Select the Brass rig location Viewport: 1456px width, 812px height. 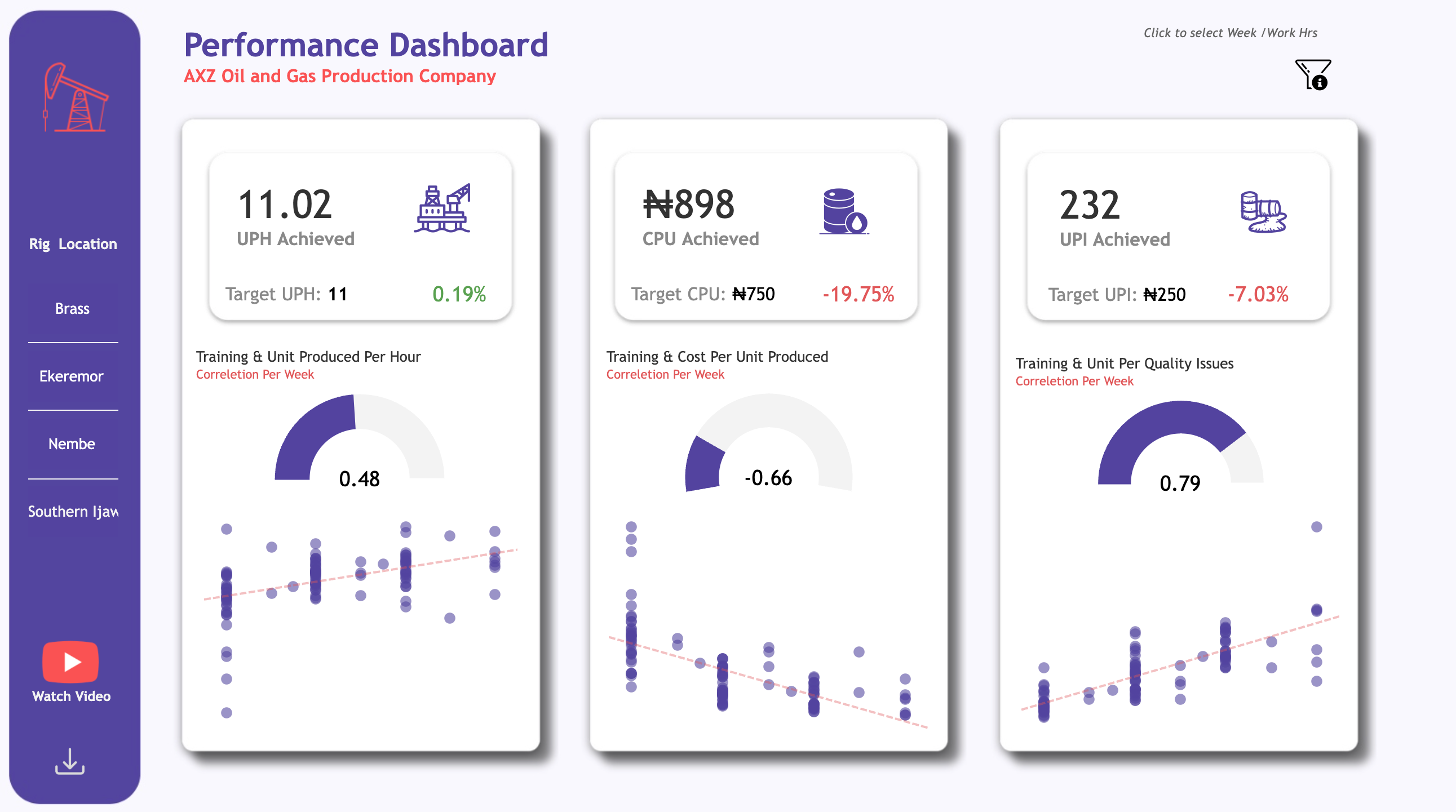tap(72, 309)
